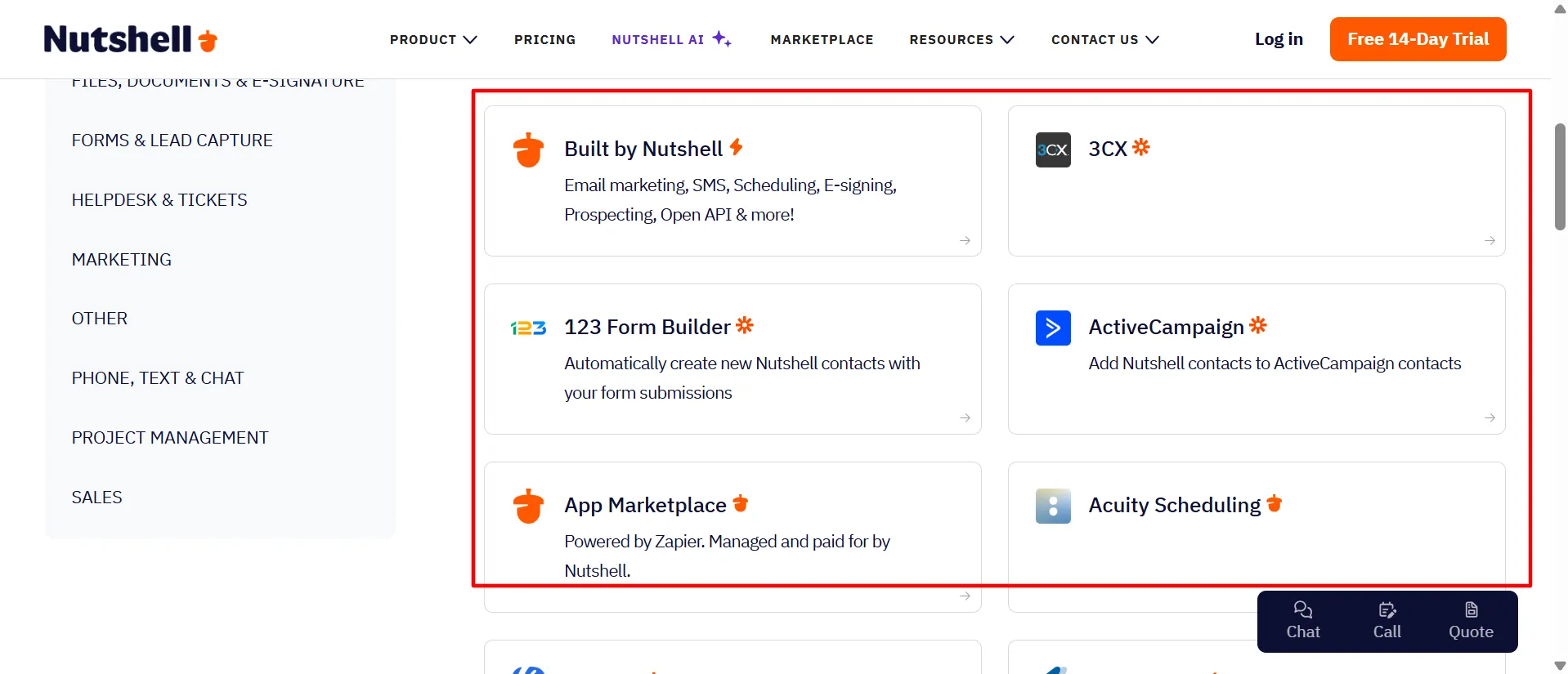Click the acorn badge beside App Marketplace title

coord(741,503)
